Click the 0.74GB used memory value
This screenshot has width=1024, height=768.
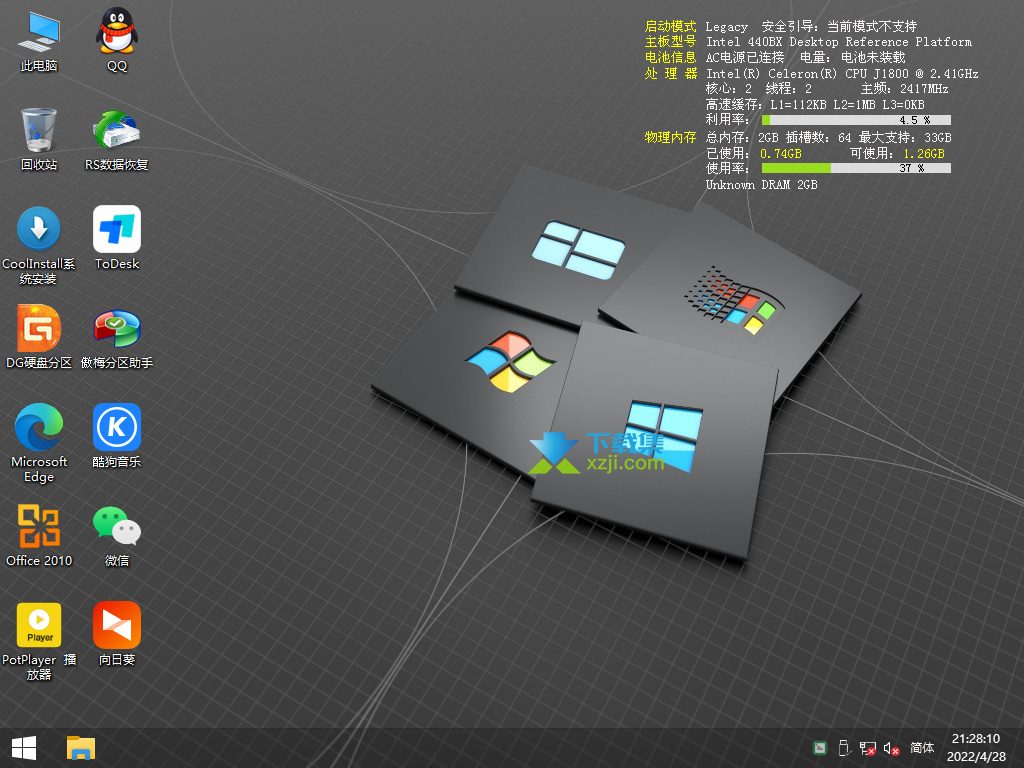click(781, 153)
